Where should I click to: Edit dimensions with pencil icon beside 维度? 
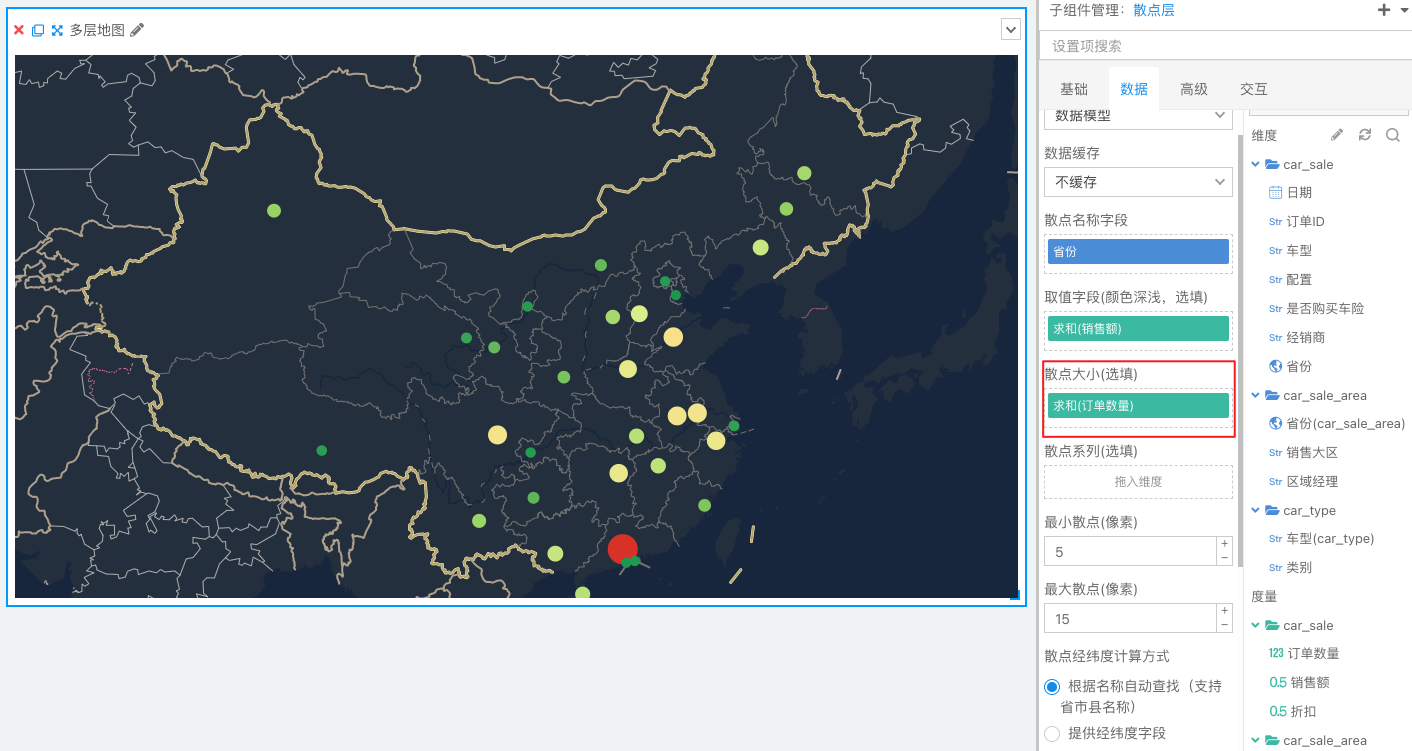pyautogui.click(x=1336, y=135)
